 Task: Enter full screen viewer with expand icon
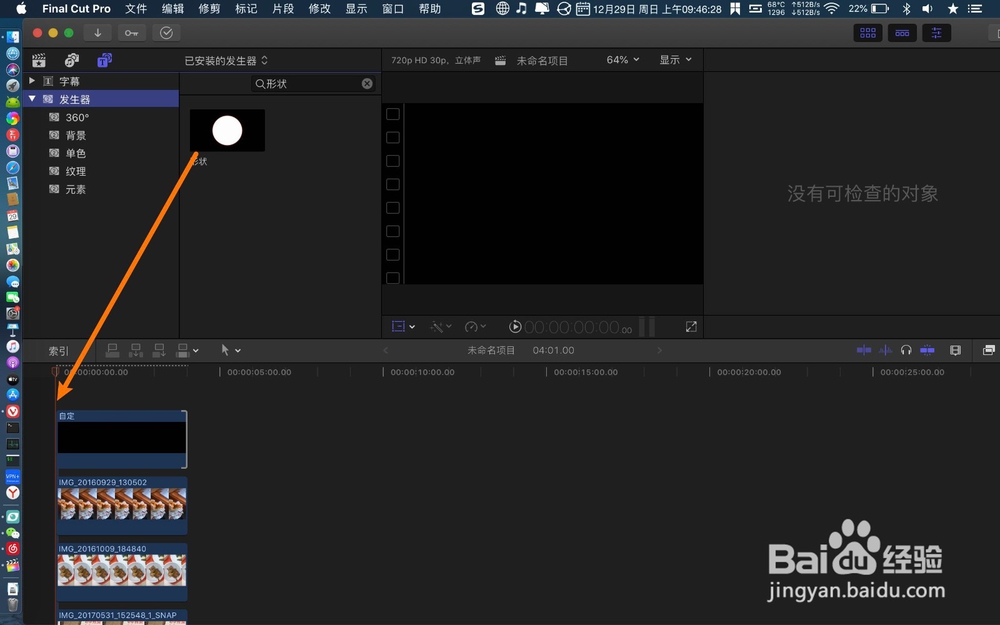click(x=691, y=327)
